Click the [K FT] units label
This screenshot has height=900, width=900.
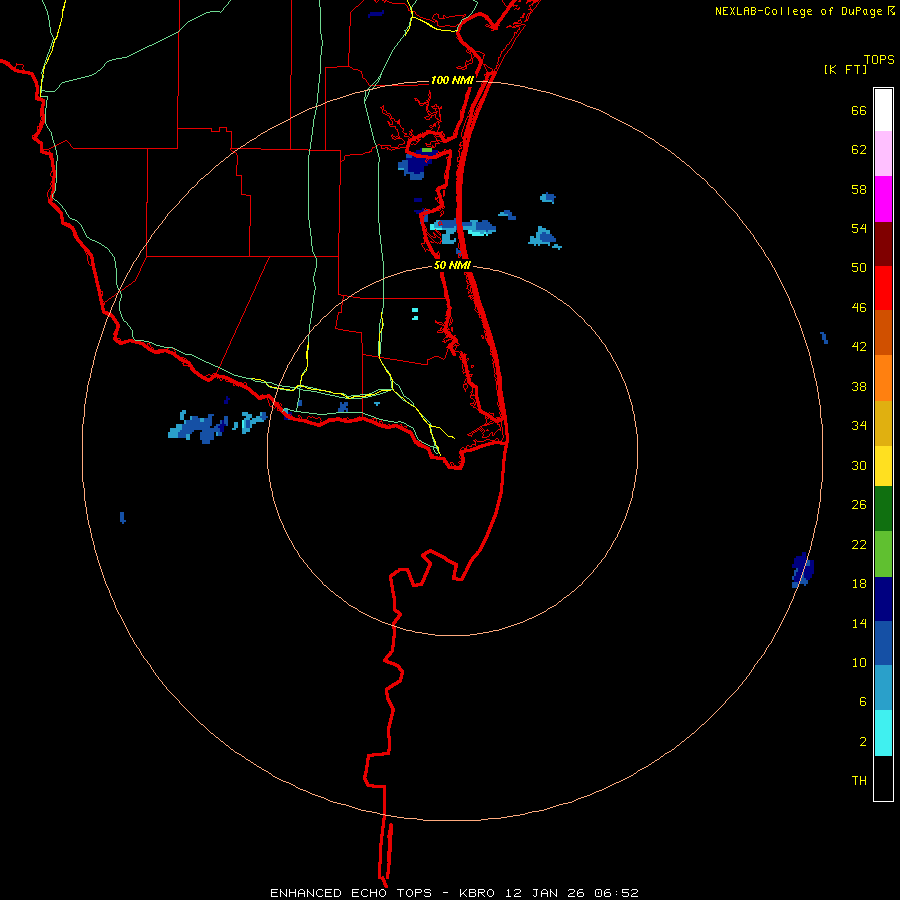[845, 70]
